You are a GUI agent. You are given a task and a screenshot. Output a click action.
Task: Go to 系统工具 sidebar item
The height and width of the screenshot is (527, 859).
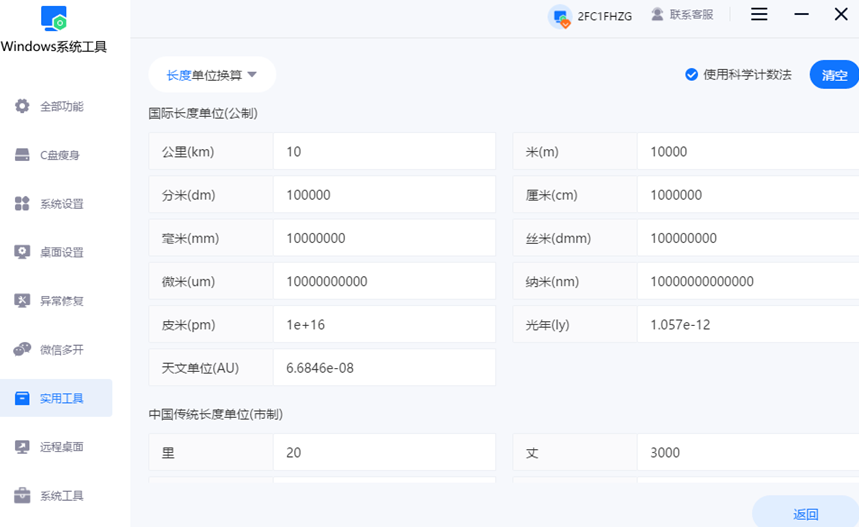click(x=56, y=495)
